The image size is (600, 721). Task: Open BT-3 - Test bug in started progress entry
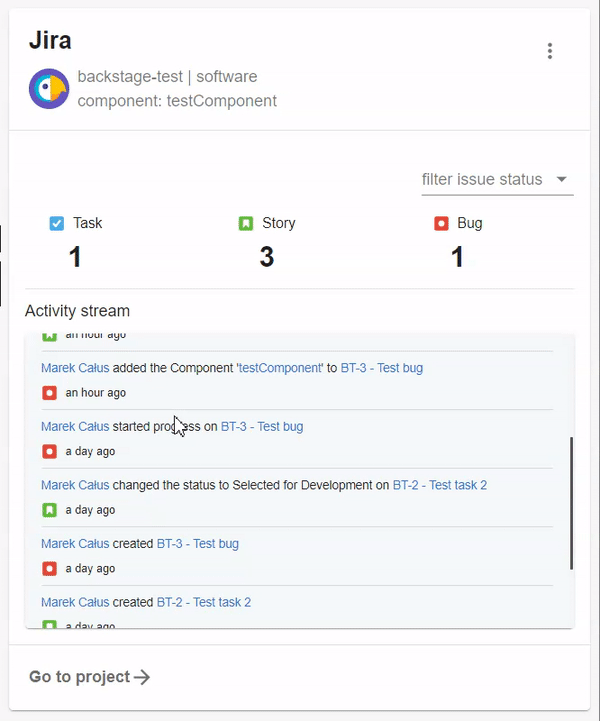coord(262,426)
